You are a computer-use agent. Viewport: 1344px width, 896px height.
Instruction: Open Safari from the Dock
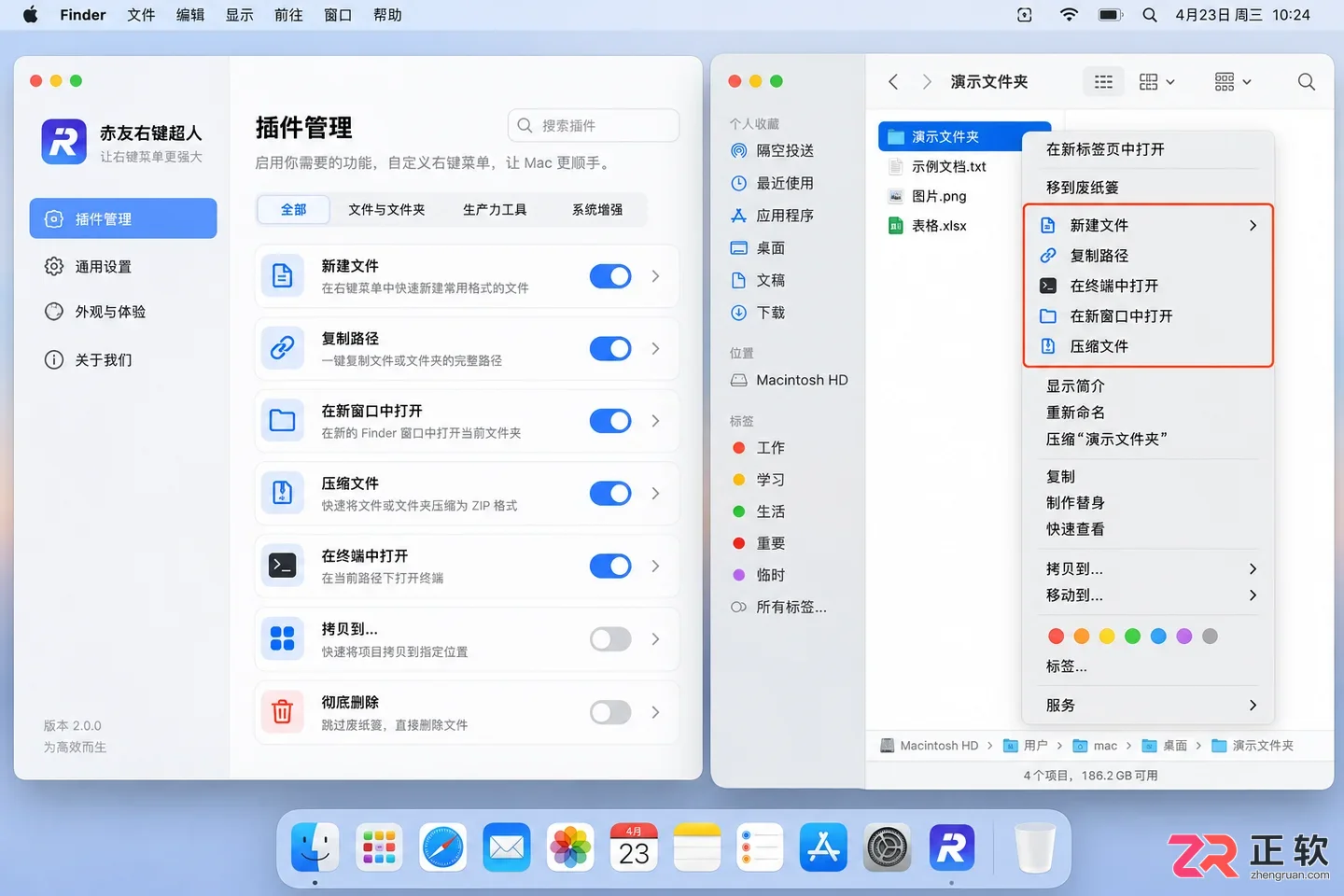coord(443,847)
